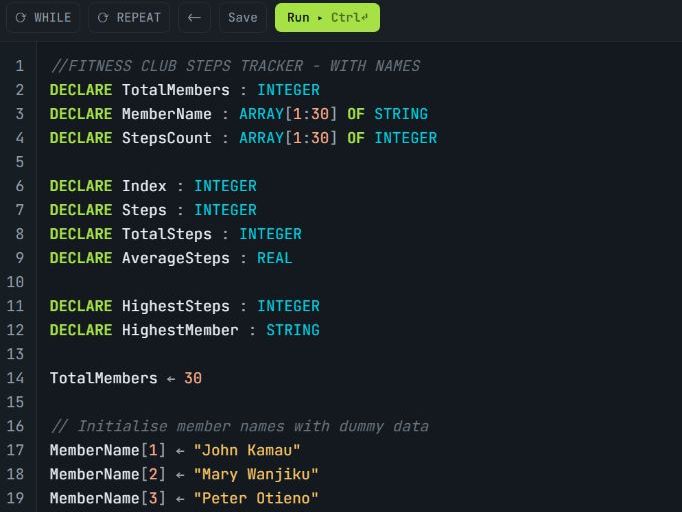This screenshot has width=682, height=512.
Task: Click the DECLARE keyword on line 6
Action: [x=81, y=186]
